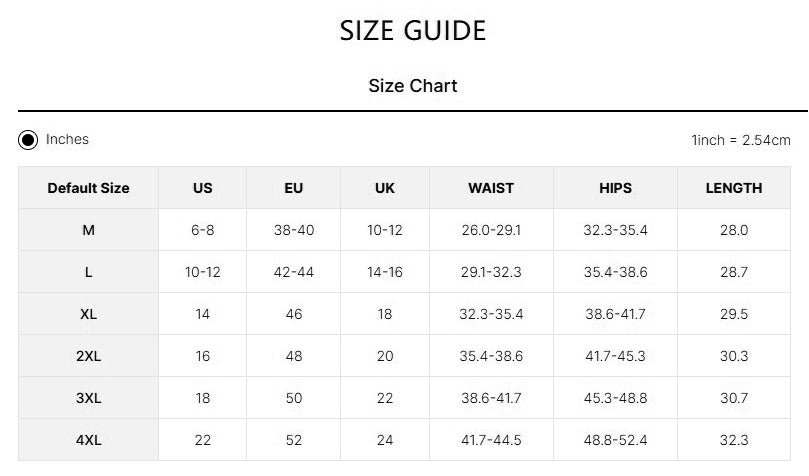Click the SIZE GUIDE title
Image resolution: width=809 pixels, height=476 pixels.
(x=413, y=31)
